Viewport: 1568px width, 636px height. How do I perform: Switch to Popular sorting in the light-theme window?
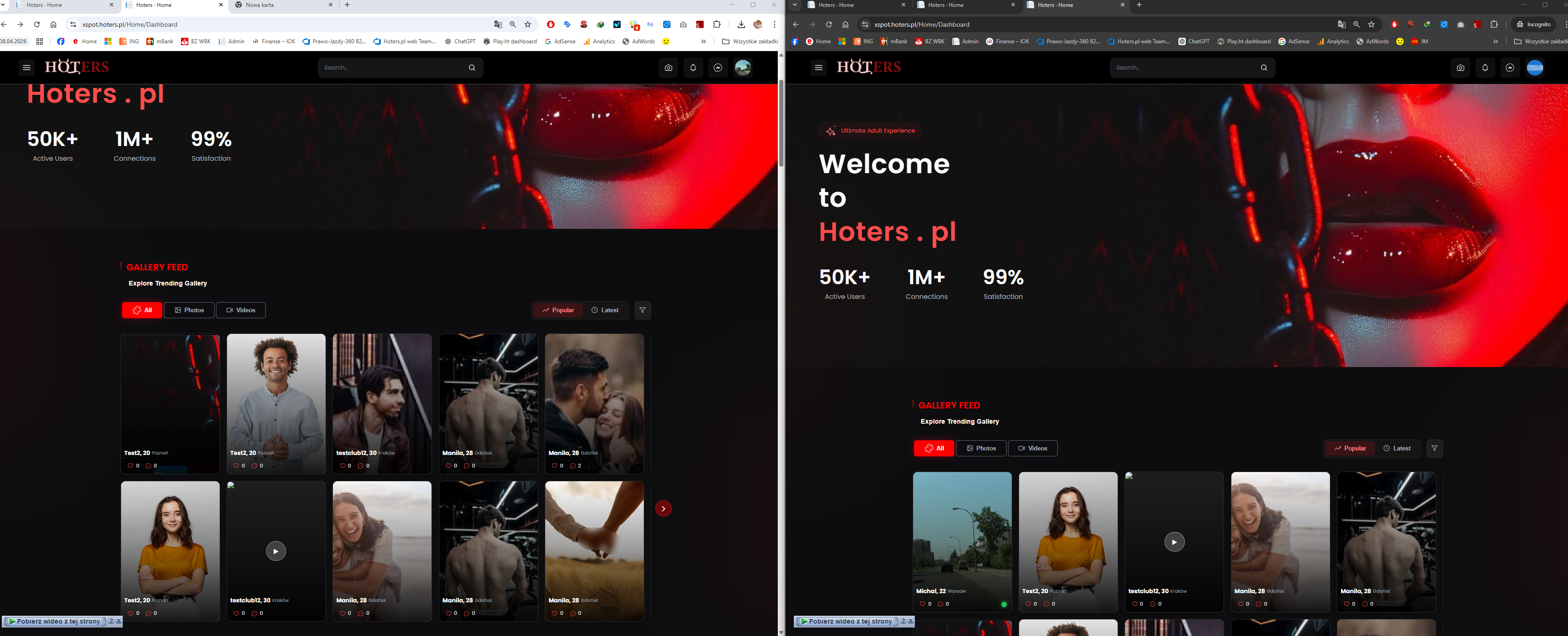tap(558, 310)
